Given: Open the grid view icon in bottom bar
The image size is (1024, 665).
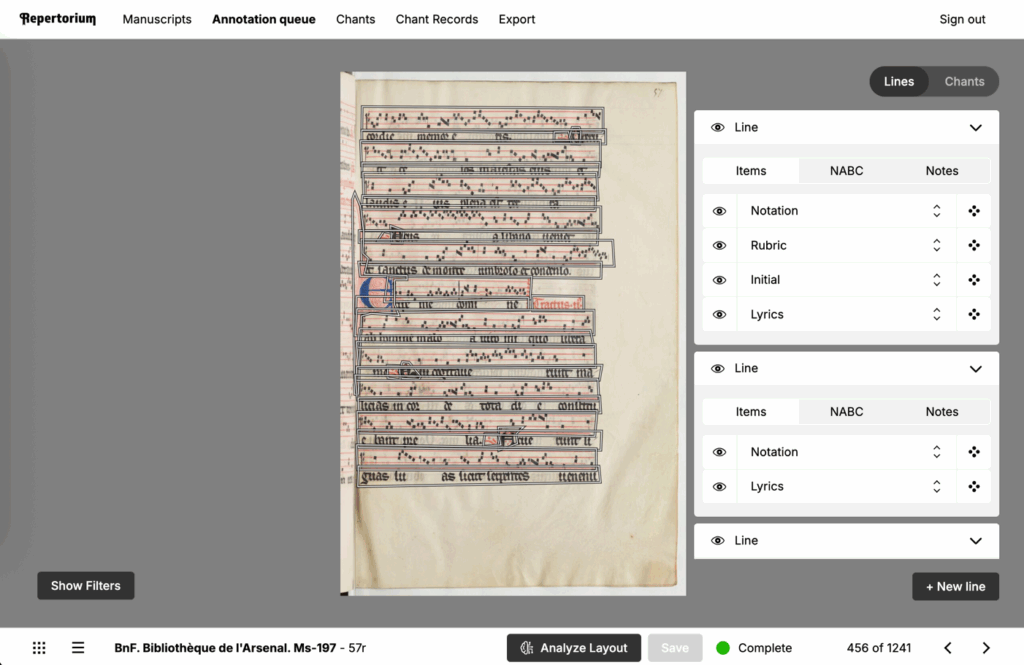Looking at the screenshot, I should pyautogui.click(x=39, y=648).
